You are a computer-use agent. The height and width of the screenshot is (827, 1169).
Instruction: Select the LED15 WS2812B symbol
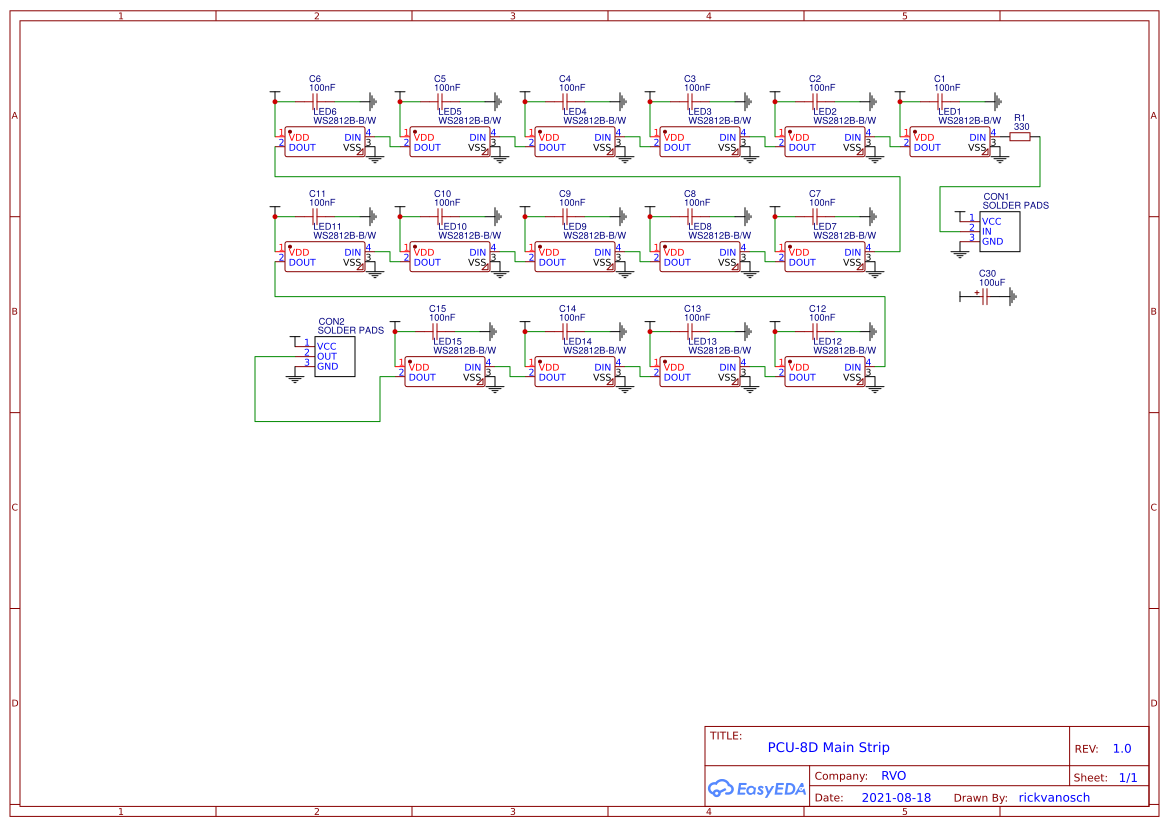coord(445,372)
